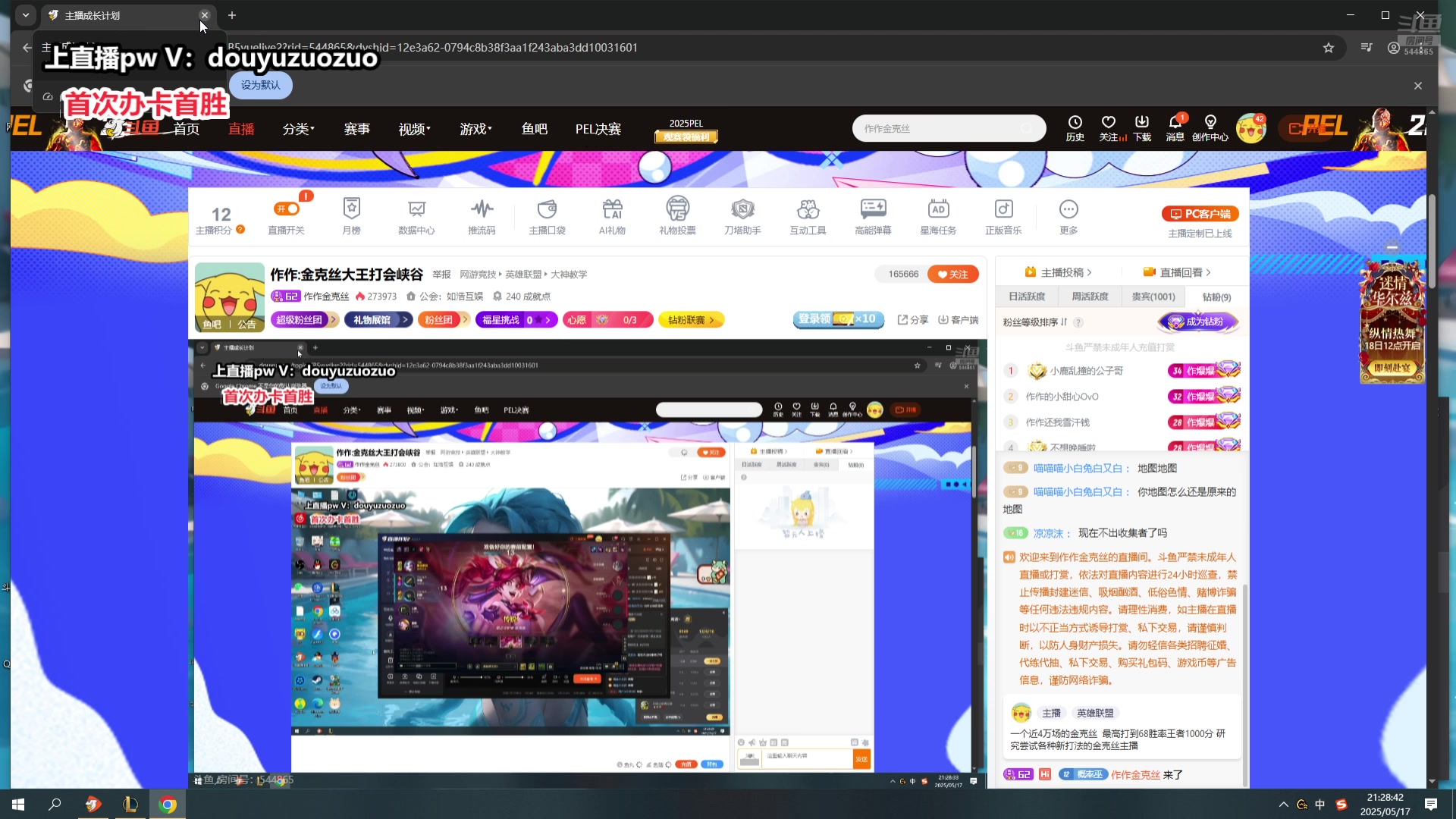Open 鱼吧 in site navigation
This screenshot has height=819, width=1456.
tap(535, 129)
